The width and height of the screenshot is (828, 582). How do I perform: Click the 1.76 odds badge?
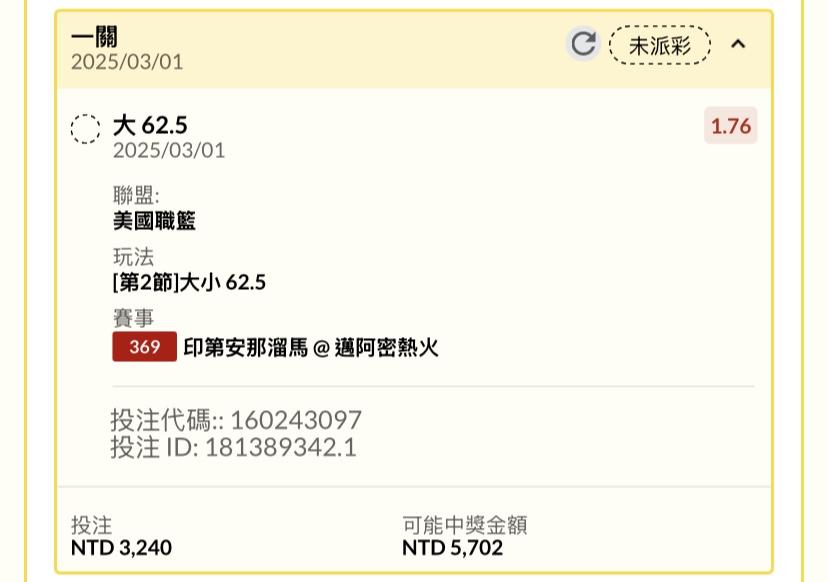731,126
